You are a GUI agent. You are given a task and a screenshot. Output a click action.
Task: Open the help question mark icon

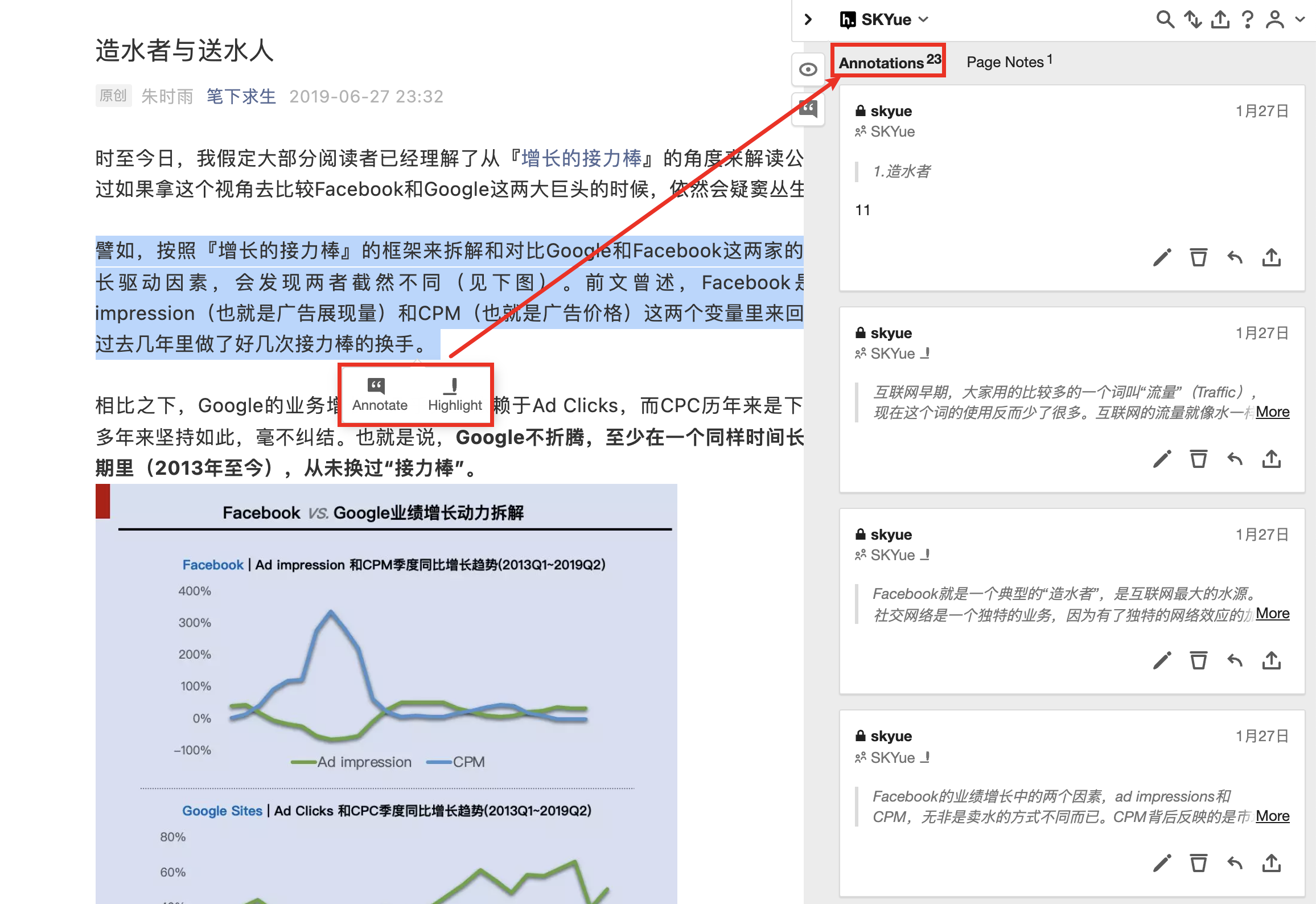coord(1247,20)
